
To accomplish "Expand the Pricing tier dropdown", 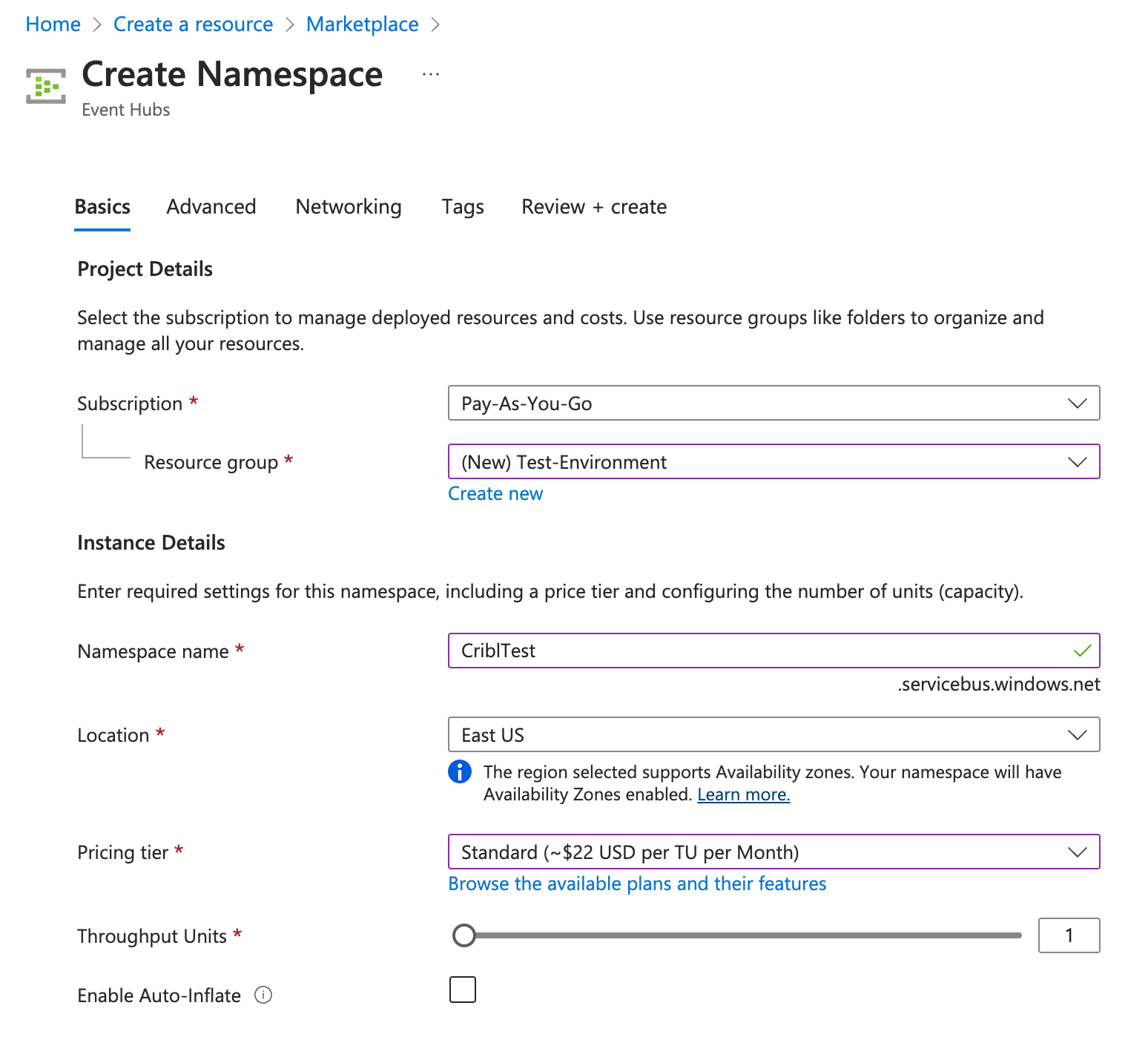I will 773,852.
